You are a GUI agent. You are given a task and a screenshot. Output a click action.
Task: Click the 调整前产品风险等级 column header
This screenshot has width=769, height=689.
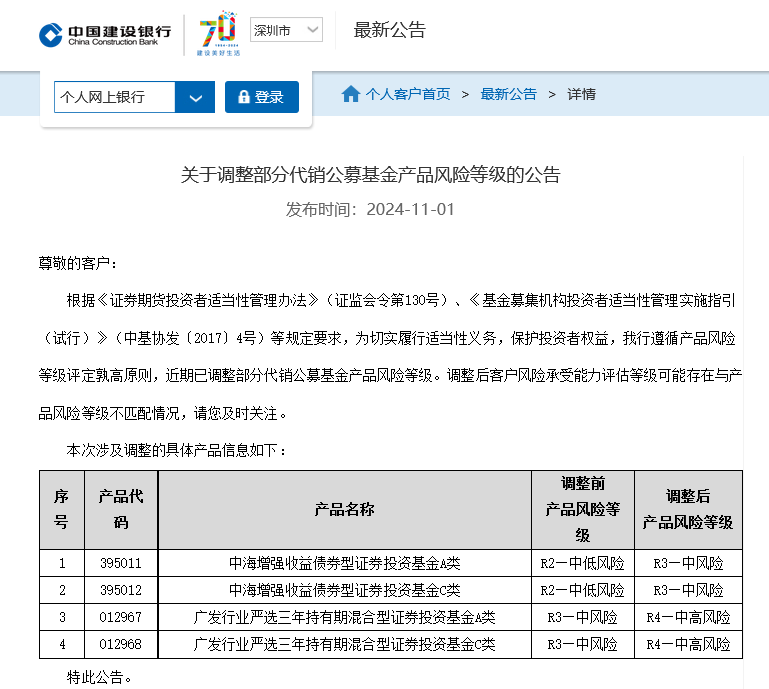tap(583, 510)
